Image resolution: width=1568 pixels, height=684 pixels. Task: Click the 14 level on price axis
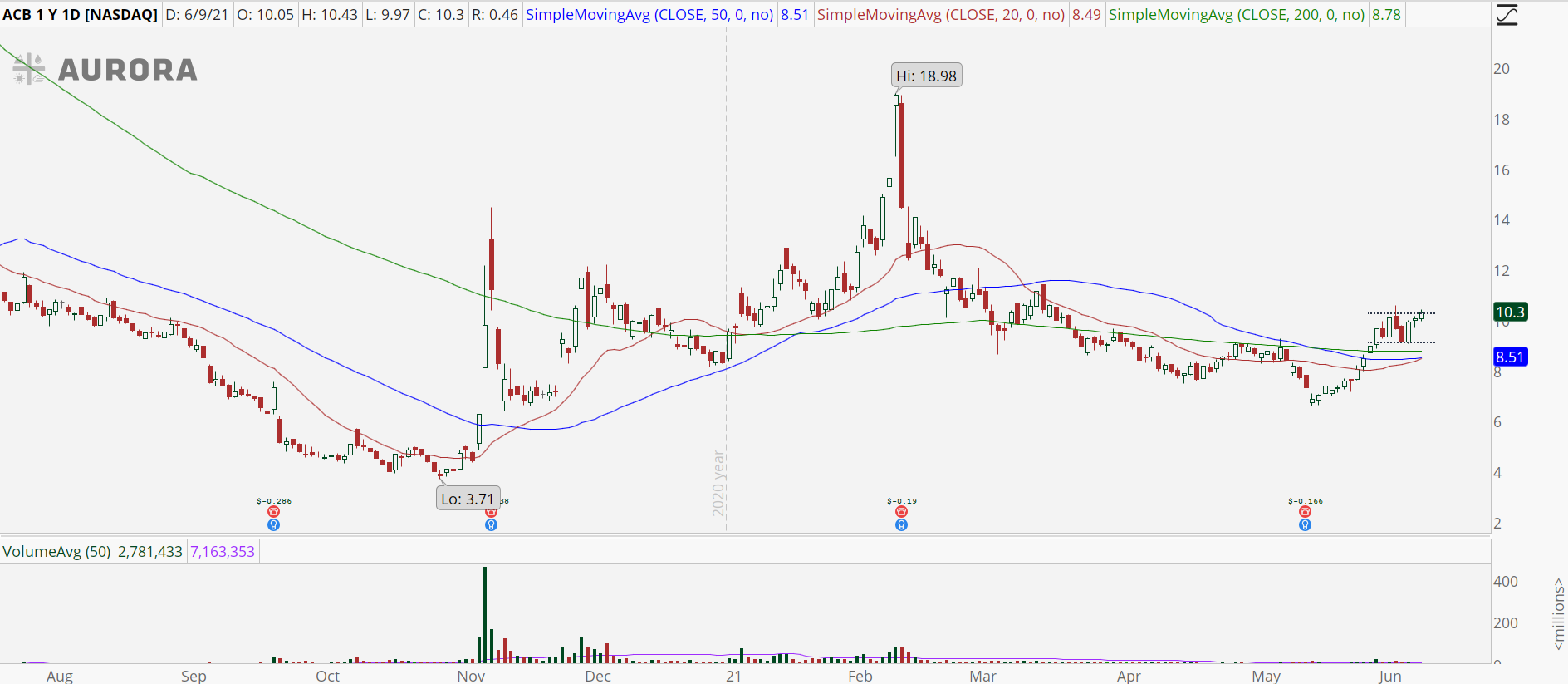[x=1502, y=220]
